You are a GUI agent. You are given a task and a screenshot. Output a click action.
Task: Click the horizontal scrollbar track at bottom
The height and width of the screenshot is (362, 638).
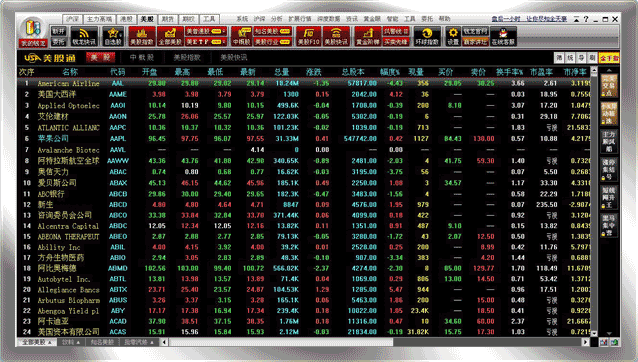[x=487, y=342]
